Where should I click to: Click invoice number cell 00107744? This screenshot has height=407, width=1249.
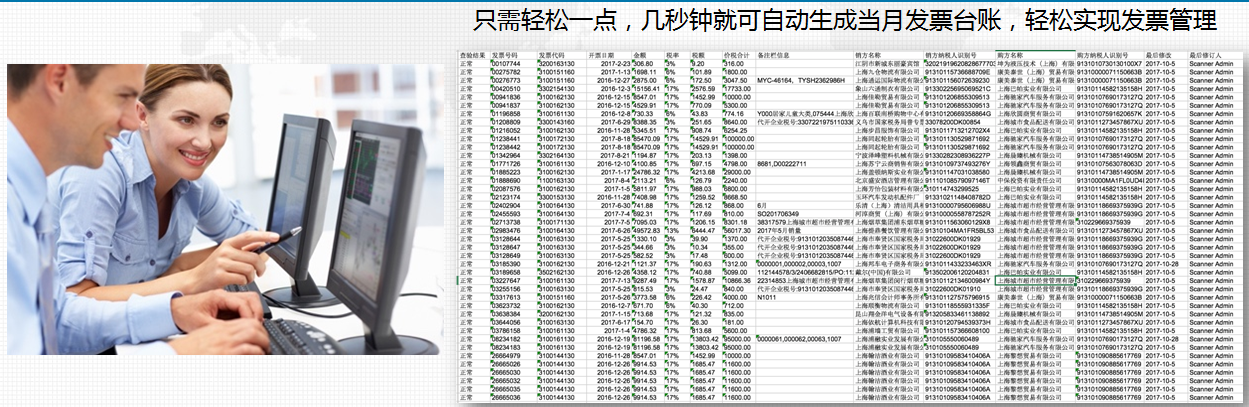tap(506, 64)
